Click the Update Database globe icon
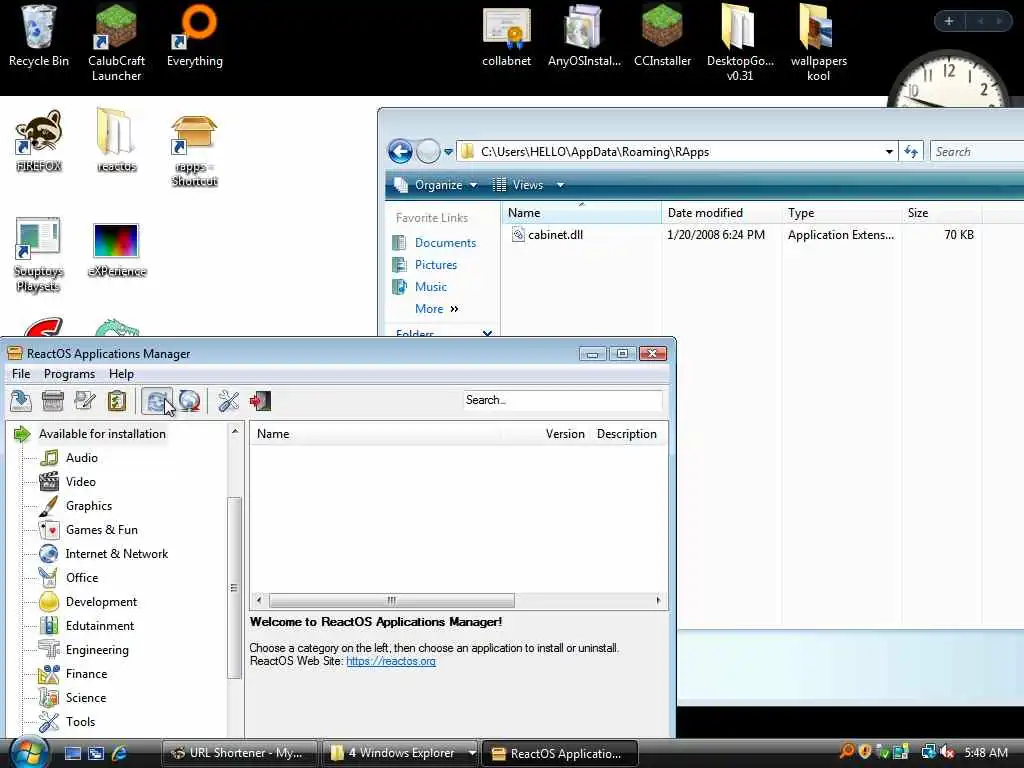Image resolution: width=1024 pixels, height=768 pixels. pyautogui.click(x=189, y=400)
